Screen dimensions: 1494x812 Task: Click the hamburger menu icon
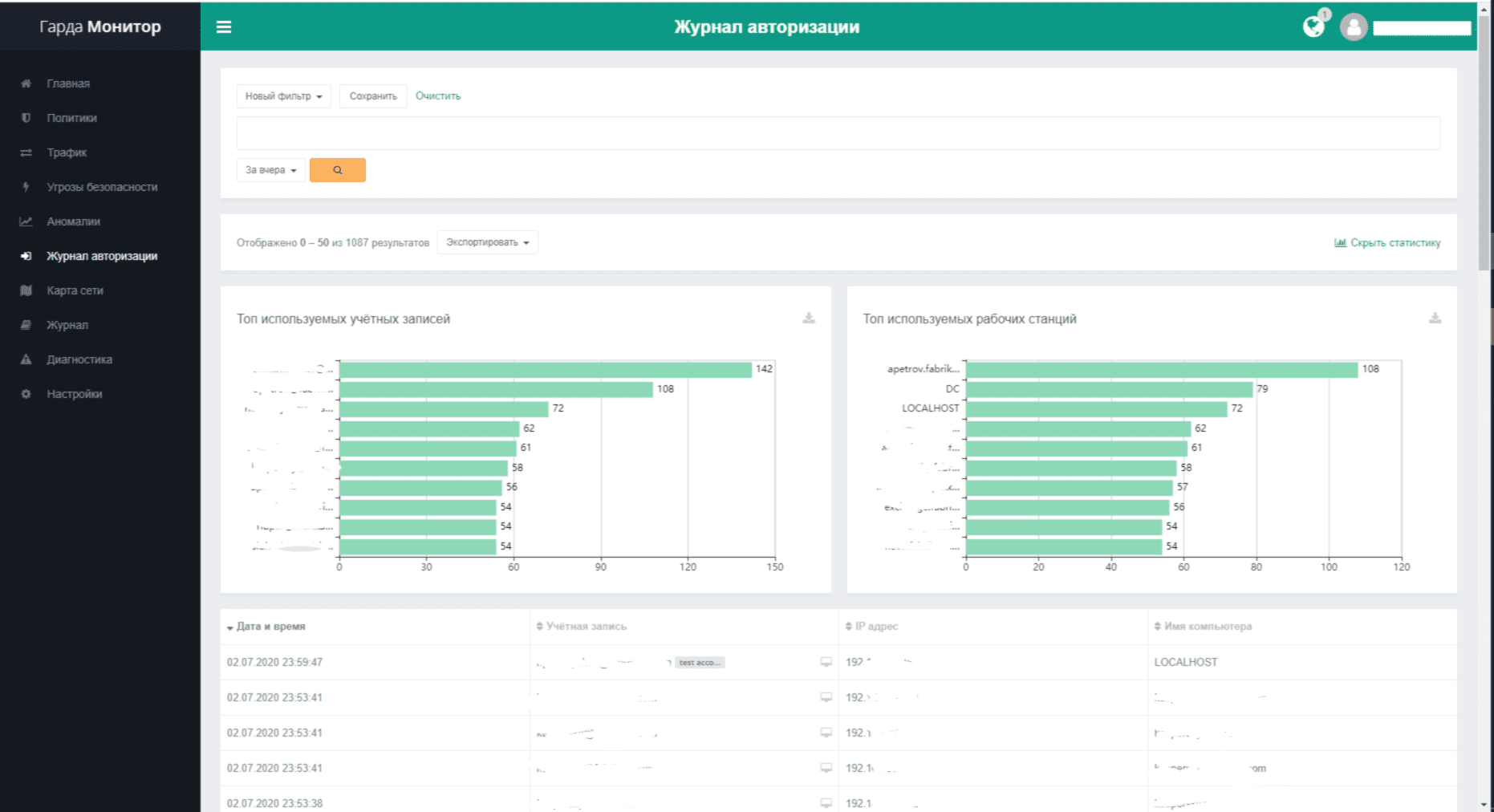[x=224, y=27]
